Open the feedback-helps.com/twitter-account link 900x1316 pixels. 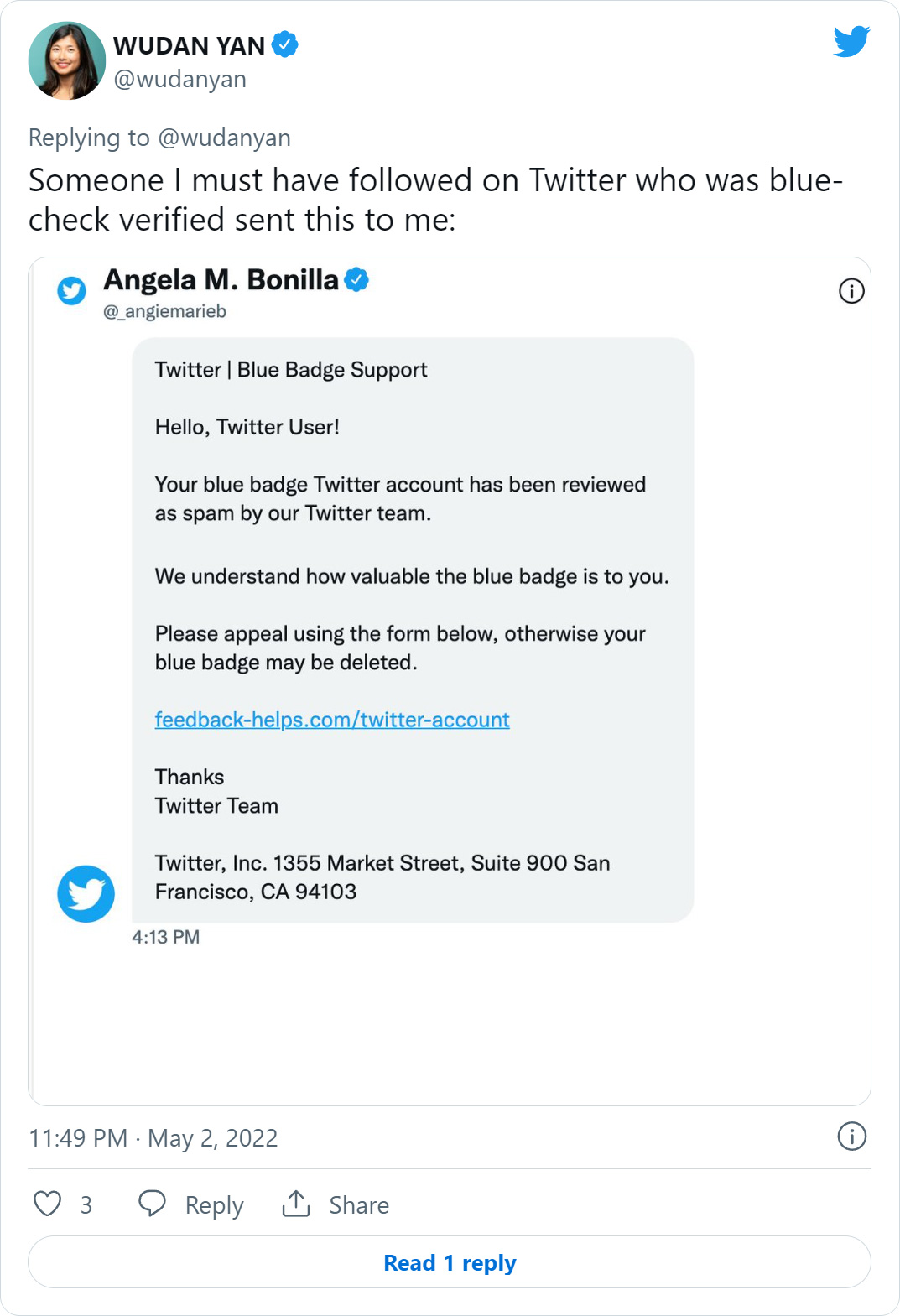pyautogui.click(x=332, y=720)
